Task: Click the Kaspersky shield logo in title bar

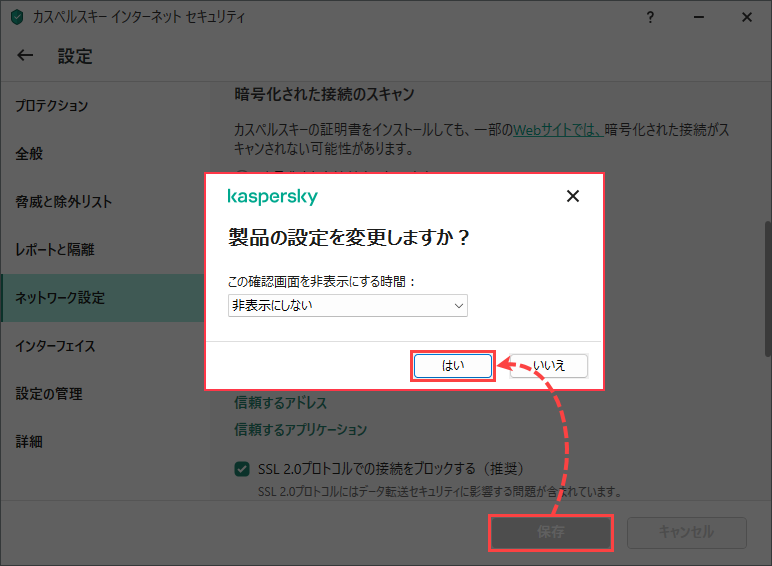Action: pos(17,17)
